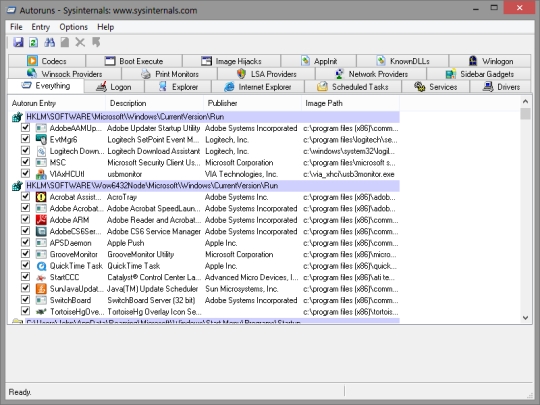Screen dimensions: 540x405
Task: Click the Delete X toolbar icon
Action: pyautogui.click(x=80, y=42)
